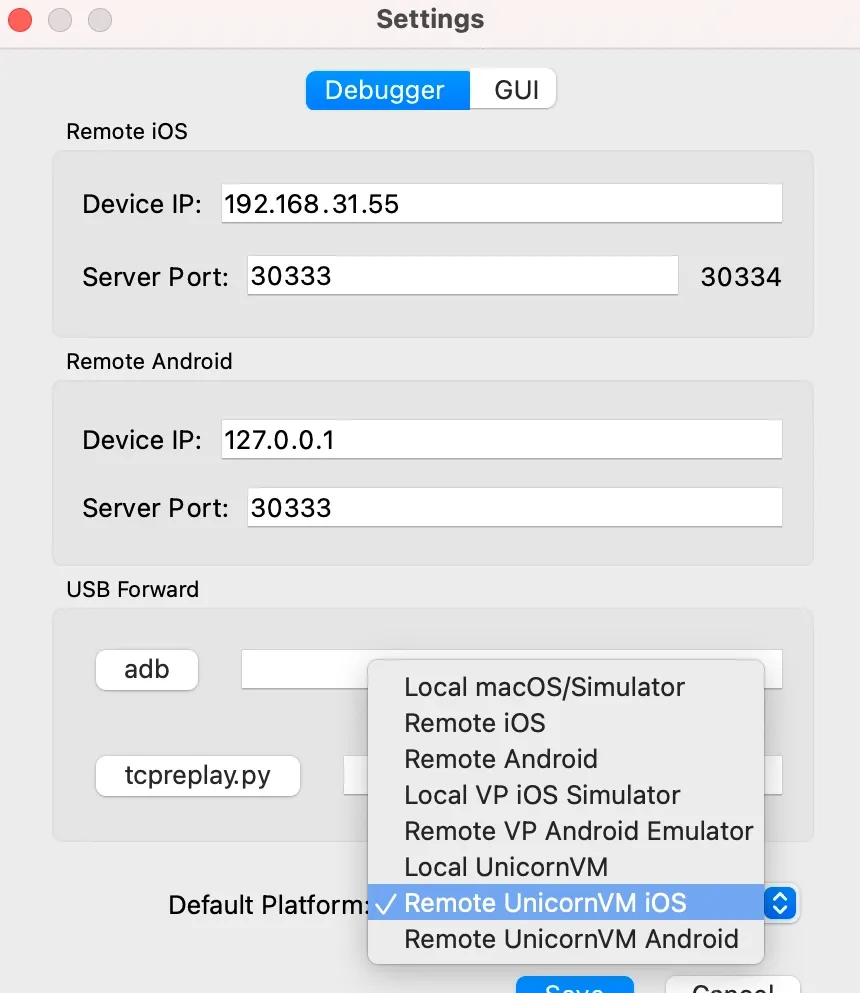Pick Local VP iOS Simulator option

(x=566, y=795)
